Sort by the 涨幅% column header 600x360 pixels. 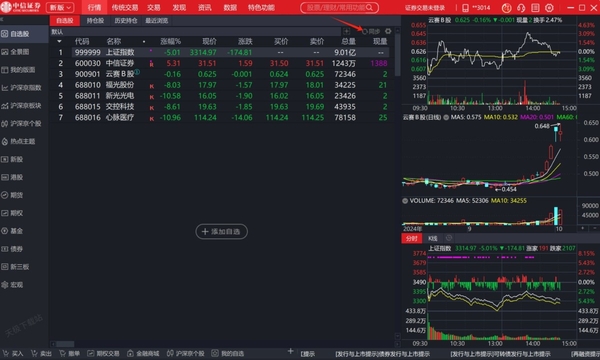(171, 41)
